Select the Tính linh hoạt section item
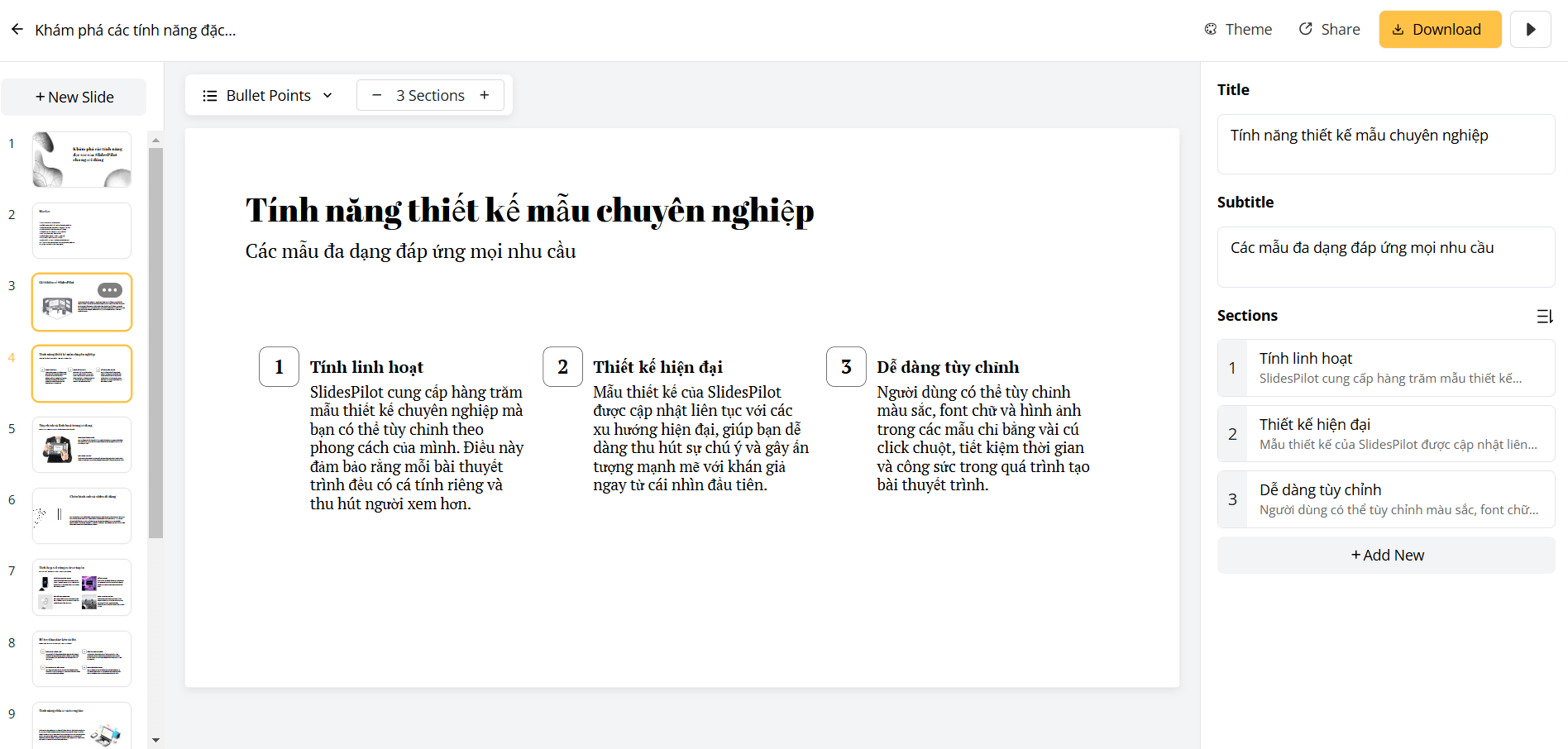Screen dimensions: 1568x749 1386,368
